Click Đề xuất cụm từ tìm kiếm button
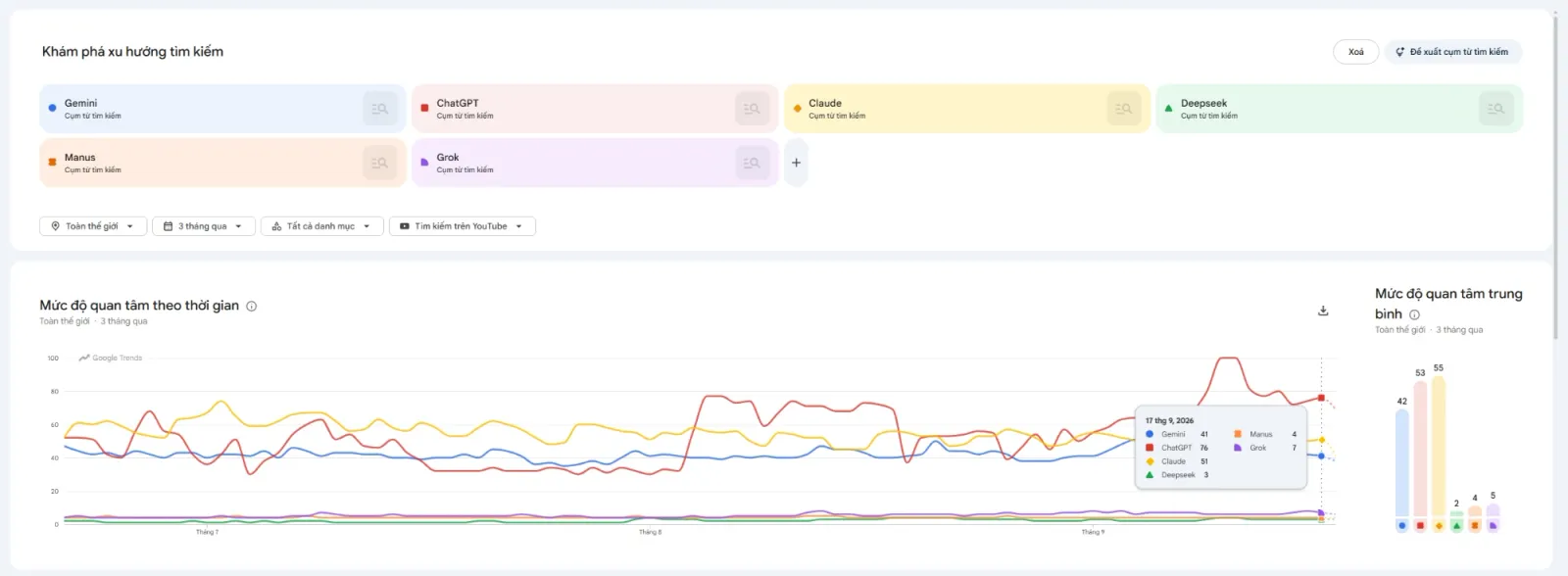 tap(1453, 52)
